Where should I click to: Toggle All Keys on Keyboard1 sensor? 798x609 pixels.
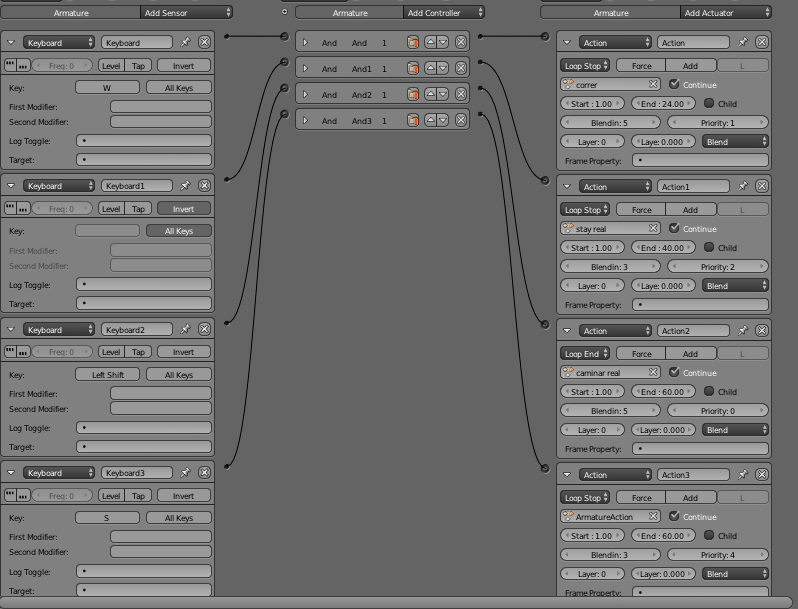pyautogui.click(x=179, y=231)
